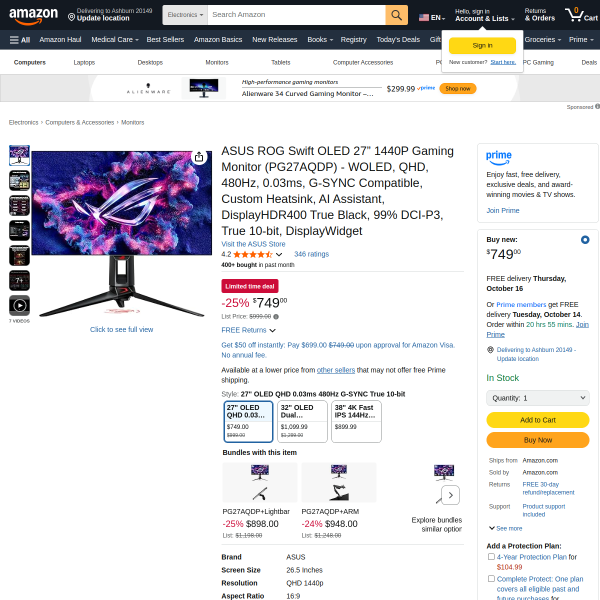This screenshot has width=600, height=600.
Task: Select the Buy new radio button
Action: (x=585, y=240)
